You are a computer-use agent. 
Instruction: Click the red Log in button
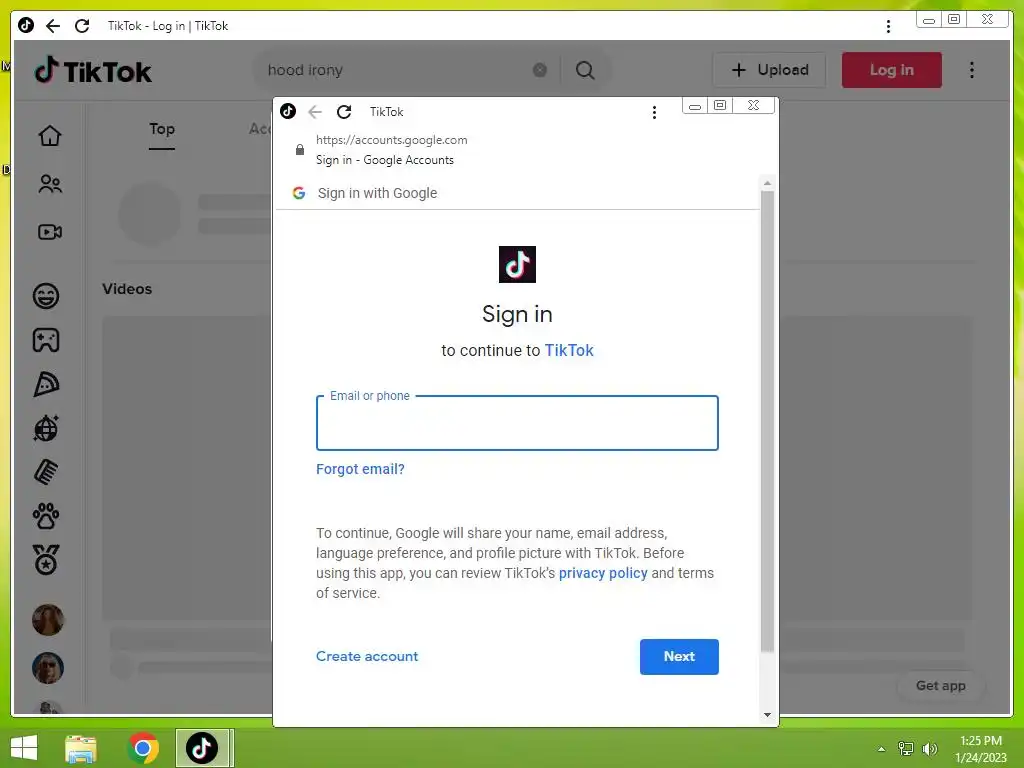click(891, 70)
